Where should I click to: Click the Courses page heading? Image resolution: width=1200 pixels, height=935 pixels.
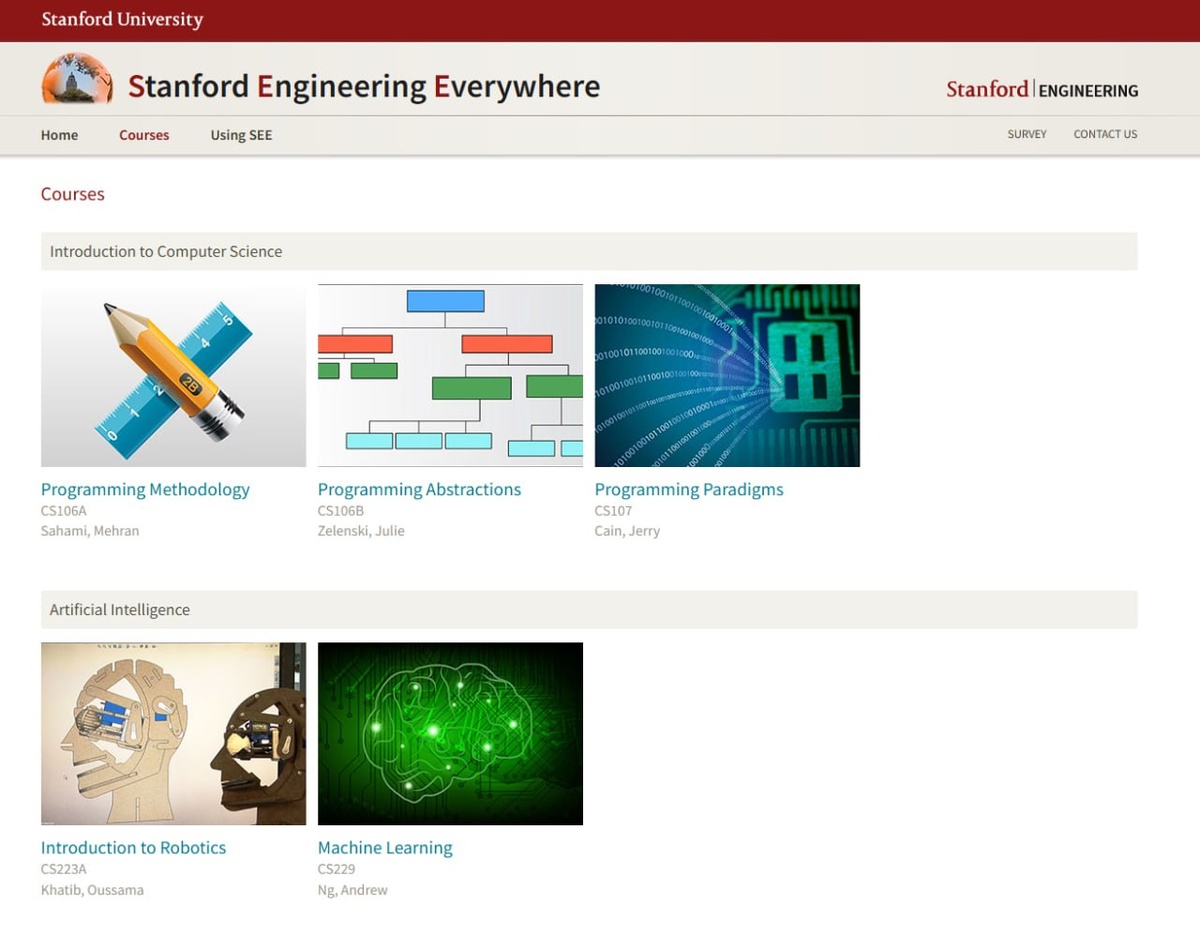pos(72,194)
